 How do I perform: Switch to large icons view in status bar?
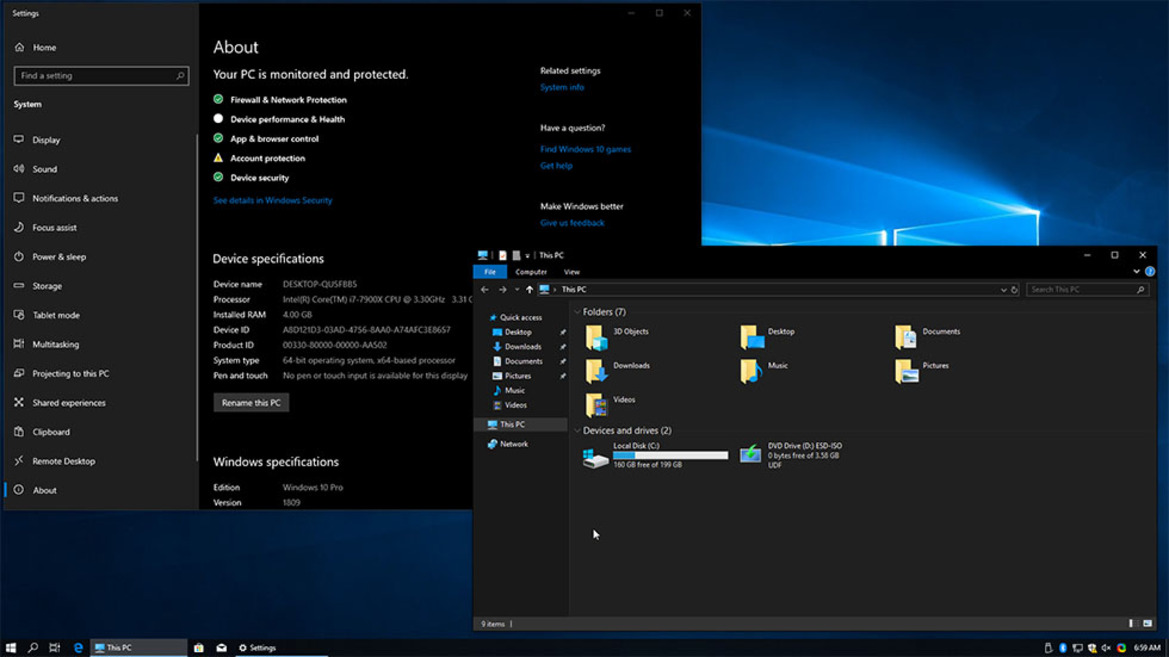pos(1147,623)
